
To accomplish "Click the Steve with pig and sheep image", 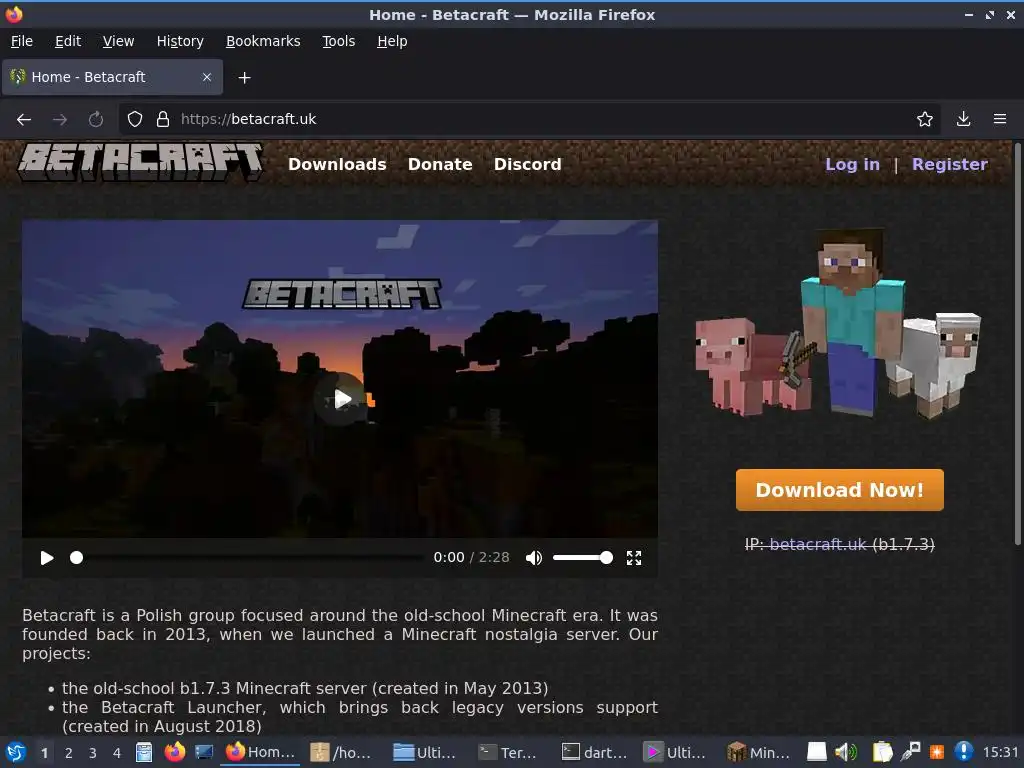I will point(839,323).
